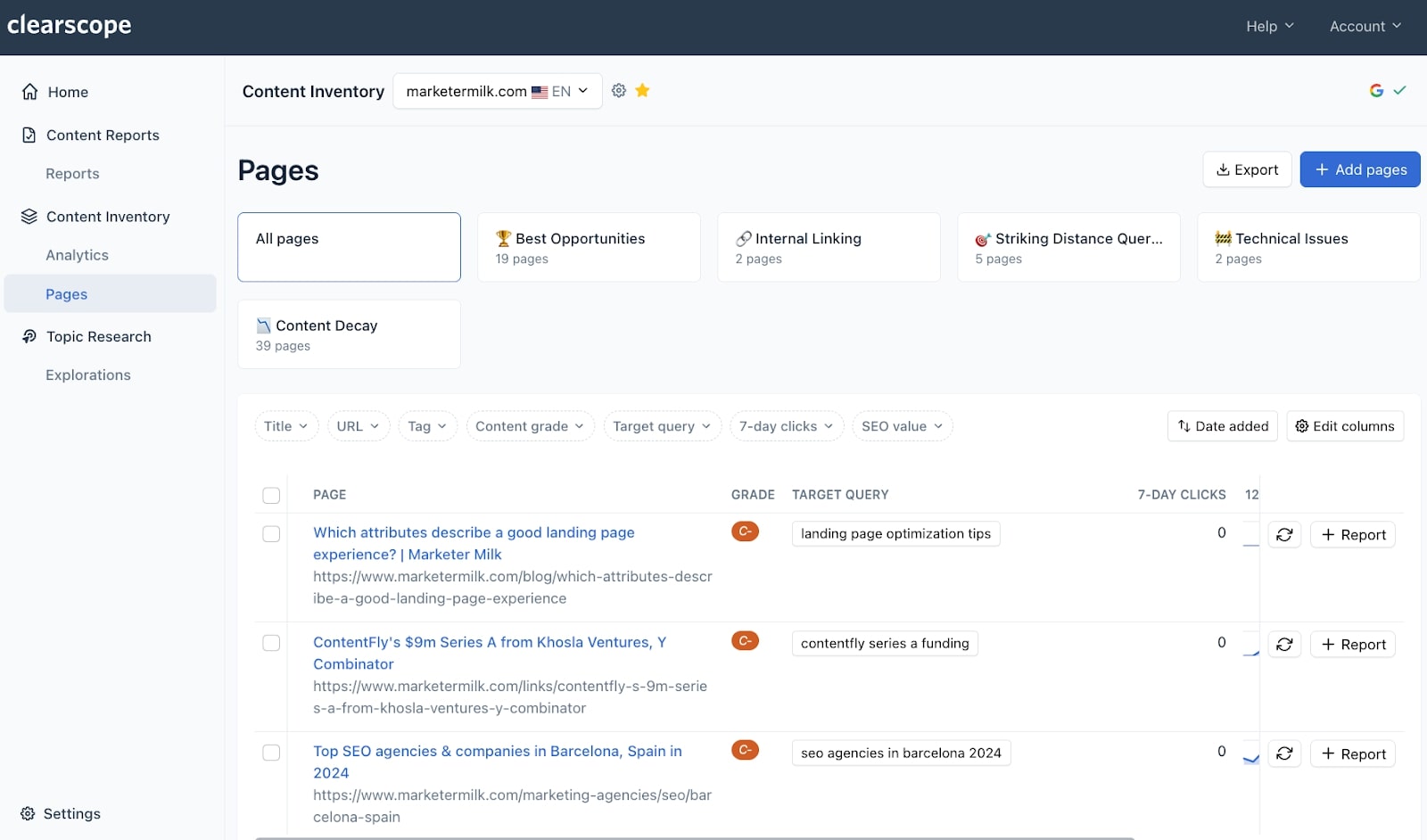1427x840 pixels.
Task: Go to Explorations sub-item
Action: 88,375
